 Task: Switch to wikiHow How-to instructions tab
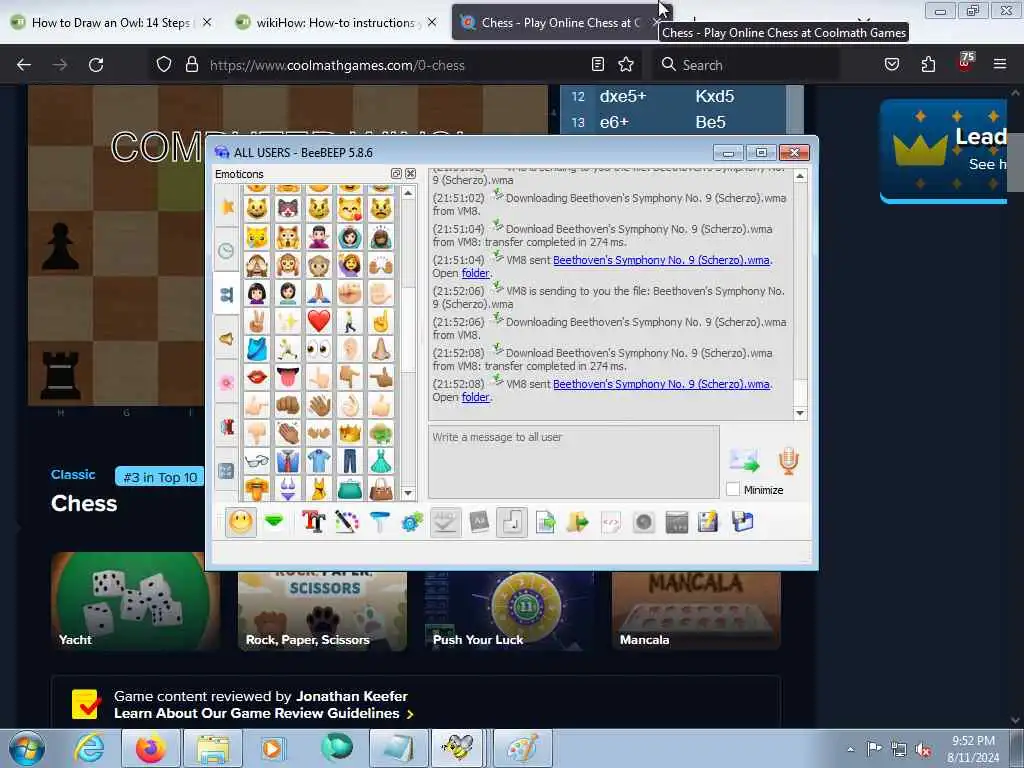click(x=335, y=23)
